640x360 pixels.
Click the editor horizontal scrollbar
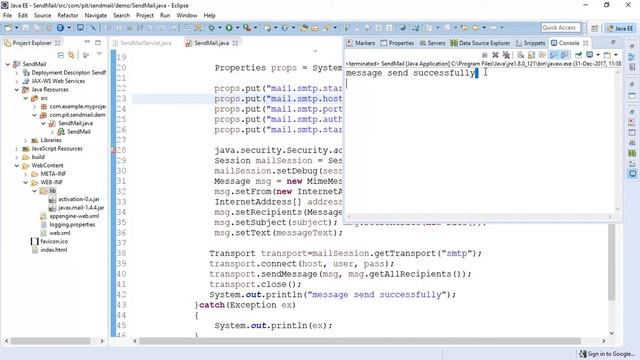(x=360, y=341)
